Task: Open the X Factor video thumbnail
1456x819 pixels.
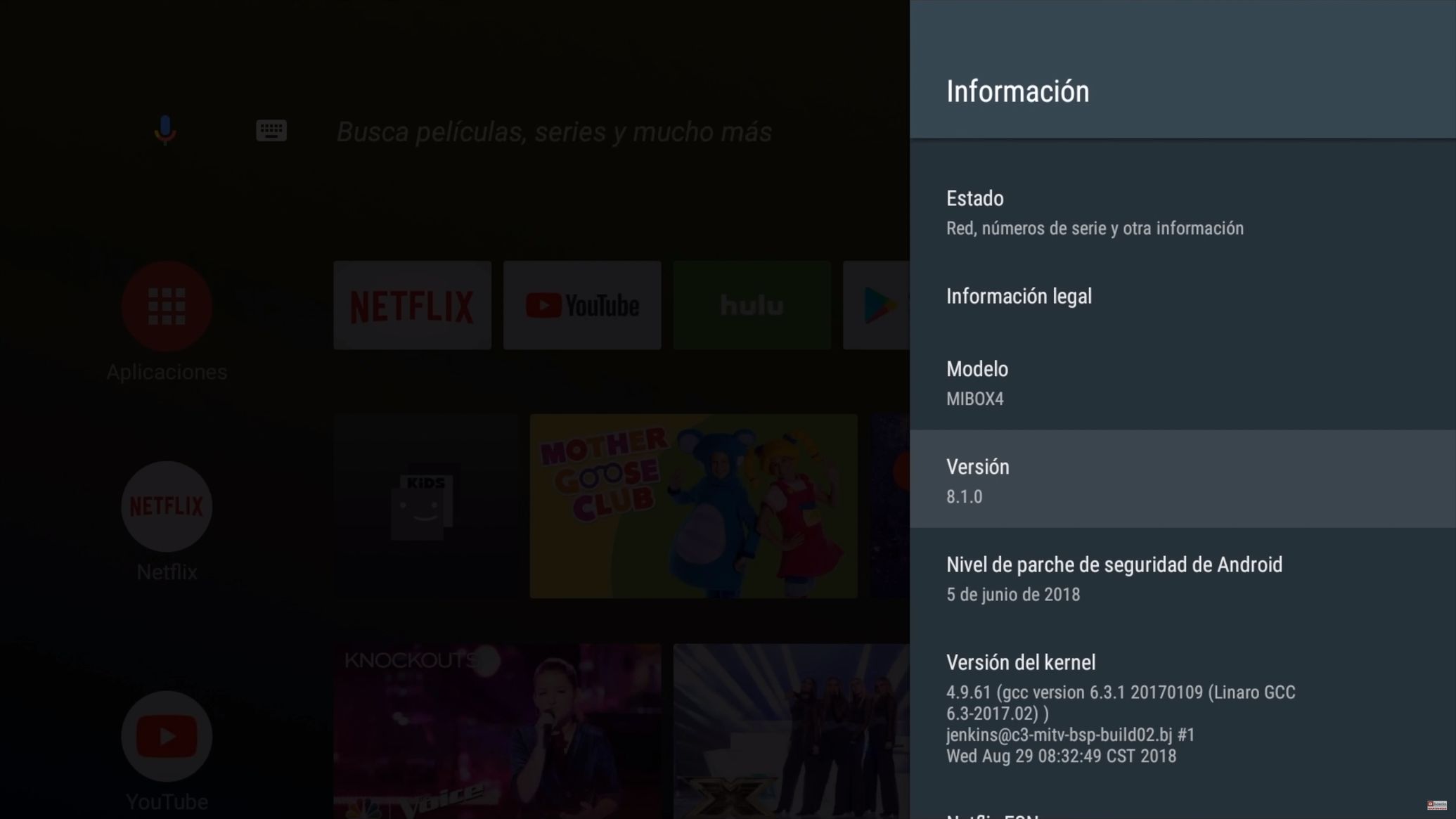Action: 791,731
